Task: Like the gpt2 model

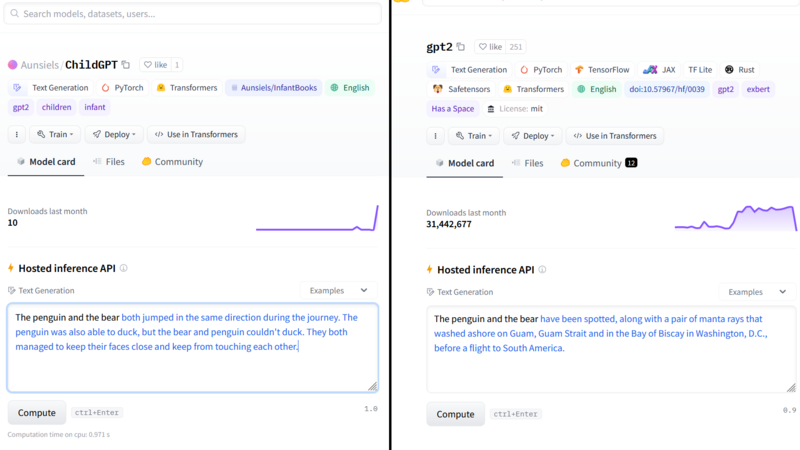Action: 490,47
